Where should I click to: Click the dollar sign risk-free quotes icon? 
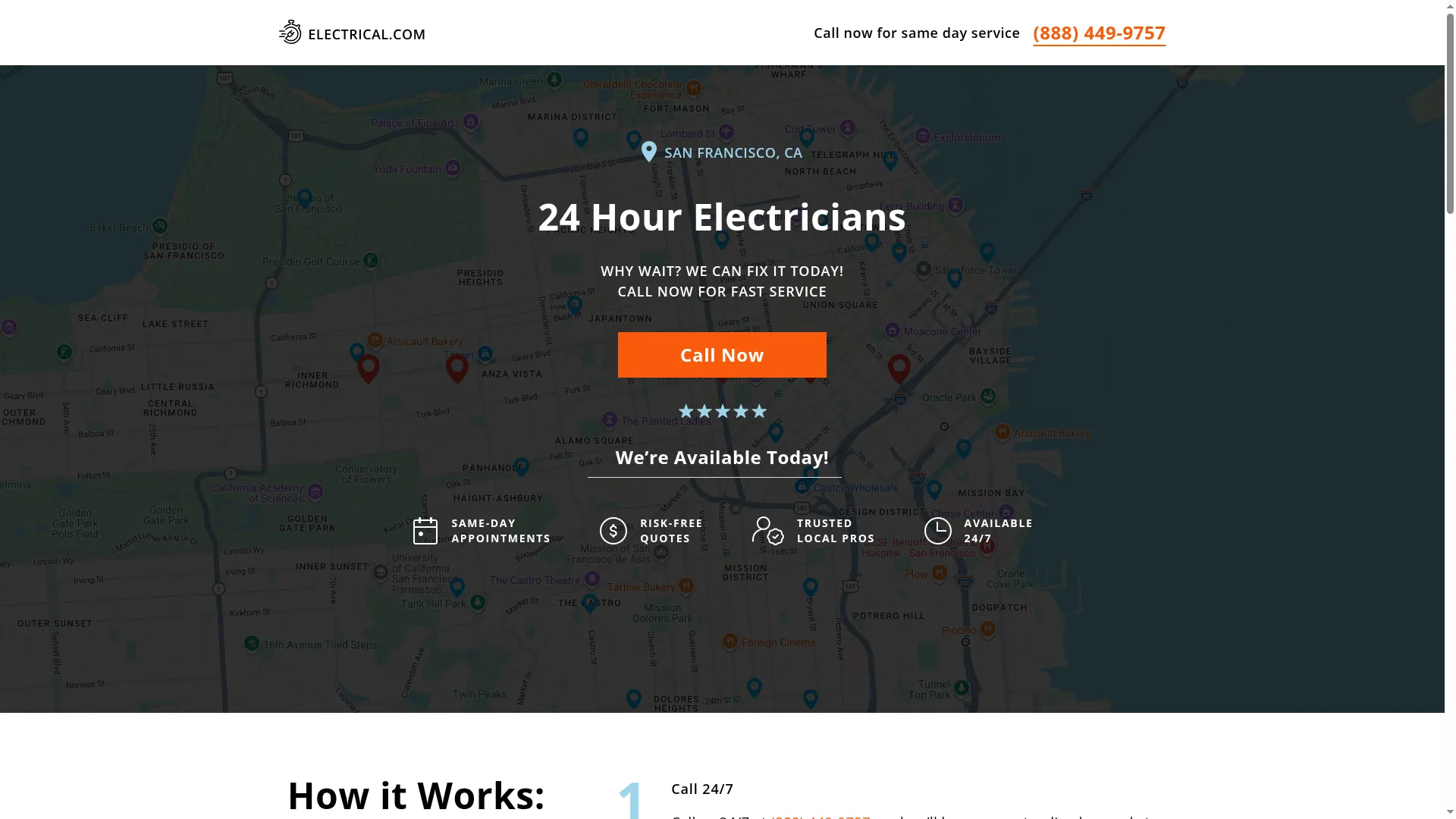point(613,531)
